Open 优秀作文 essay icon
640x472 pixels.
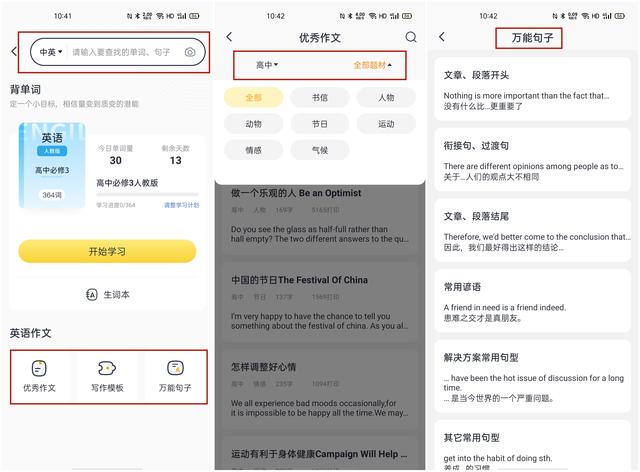[x=39, y=368]
